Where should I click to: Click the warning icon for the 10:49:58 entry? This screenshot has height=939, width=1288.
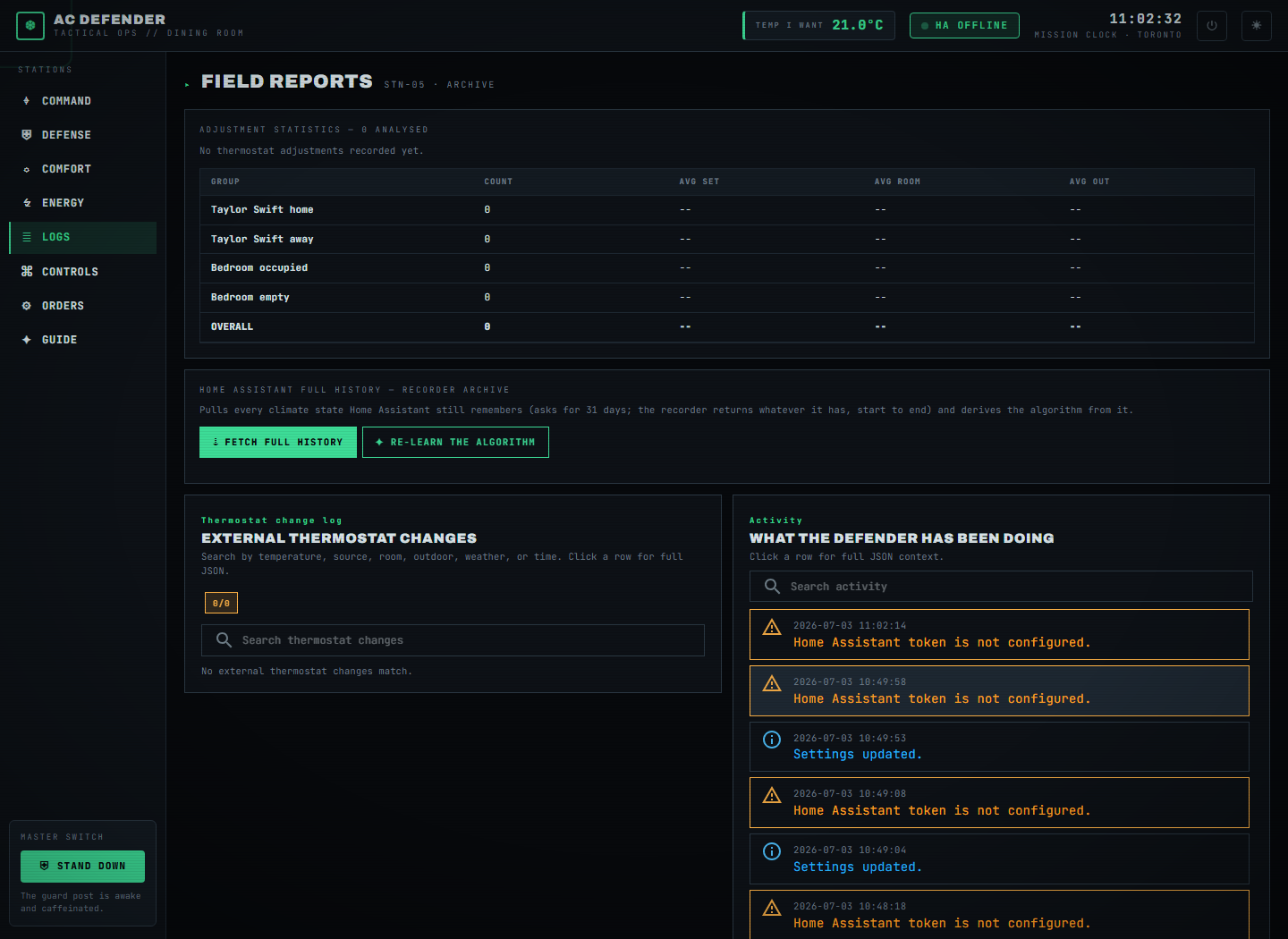tap(772, 684)
